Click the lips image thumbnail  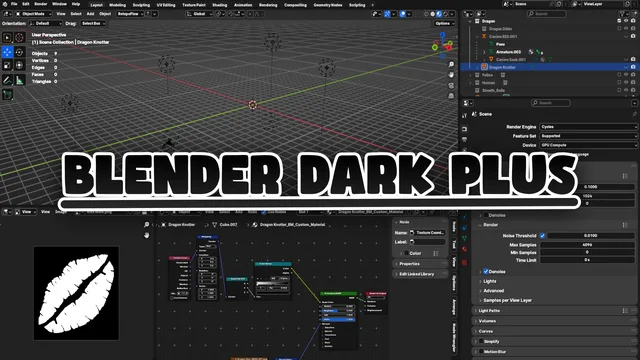click(76, 293)
